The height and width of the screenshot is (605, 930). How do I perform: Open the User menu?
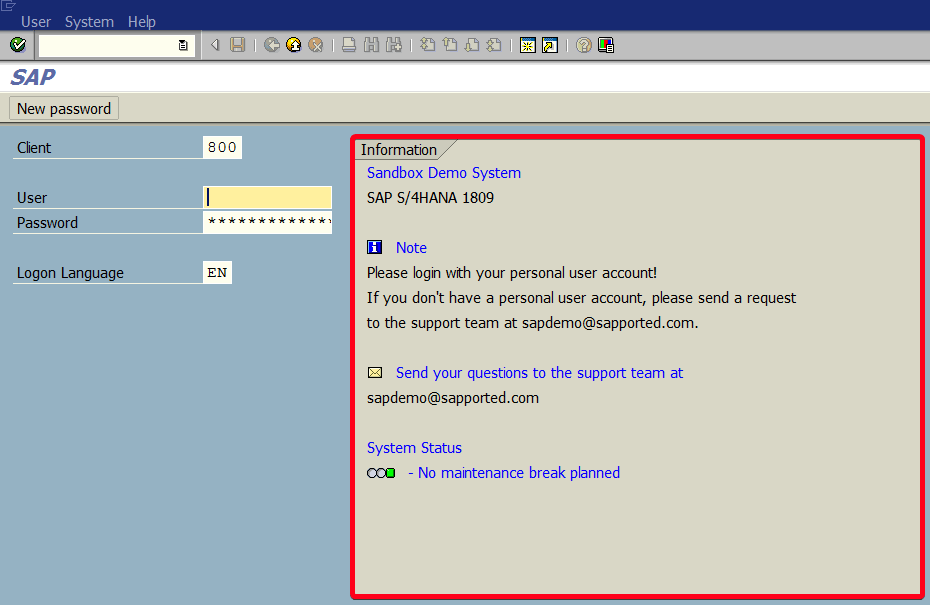pyautogui.click(x=36, y=21)
